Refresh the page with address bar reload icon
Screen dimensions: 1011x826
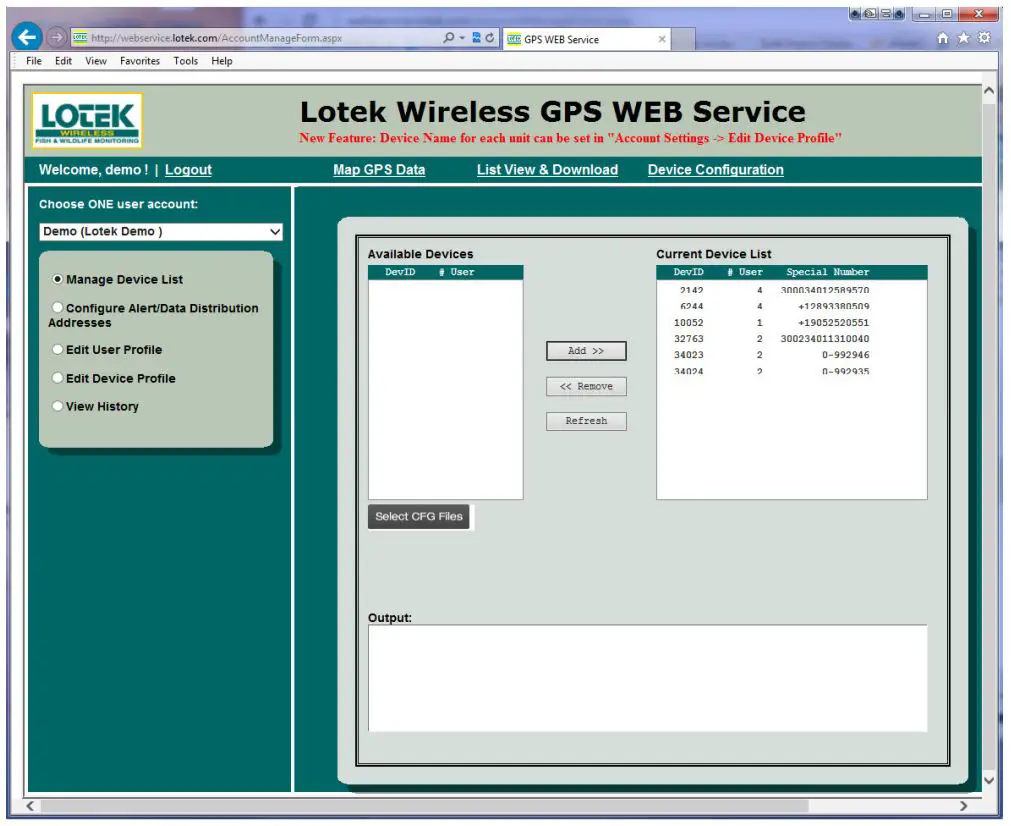point(490,38)
